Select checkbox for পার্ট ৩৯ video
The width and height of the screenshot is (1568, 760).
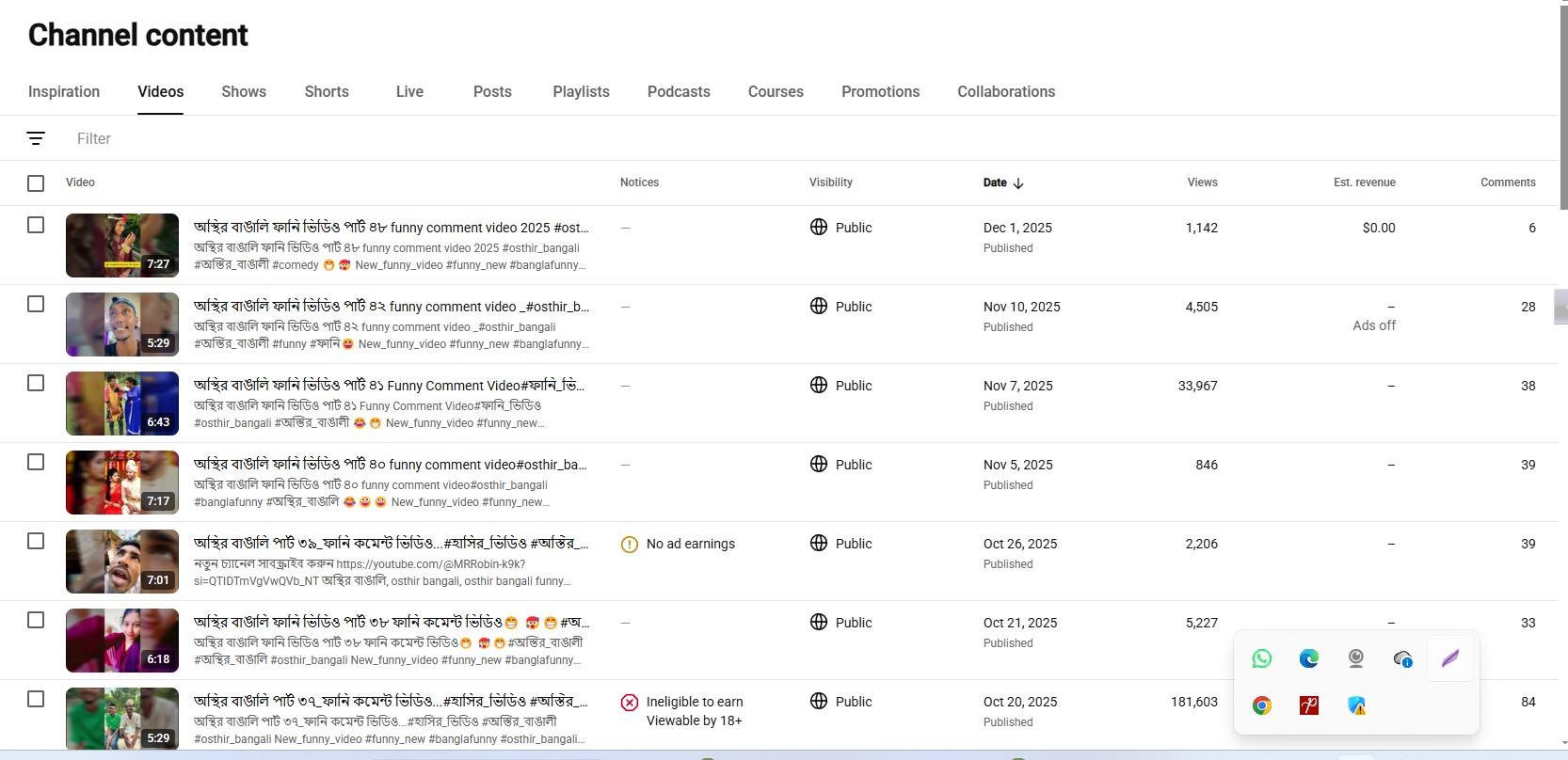click(36, 541)
